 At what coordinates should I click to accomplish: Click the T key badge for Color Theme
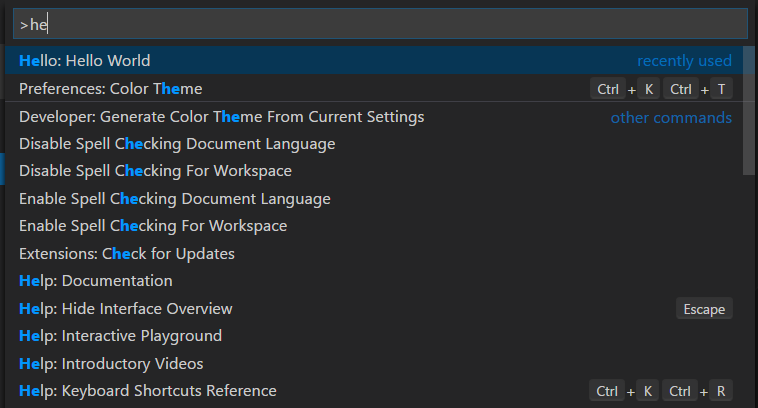[720, 89]
